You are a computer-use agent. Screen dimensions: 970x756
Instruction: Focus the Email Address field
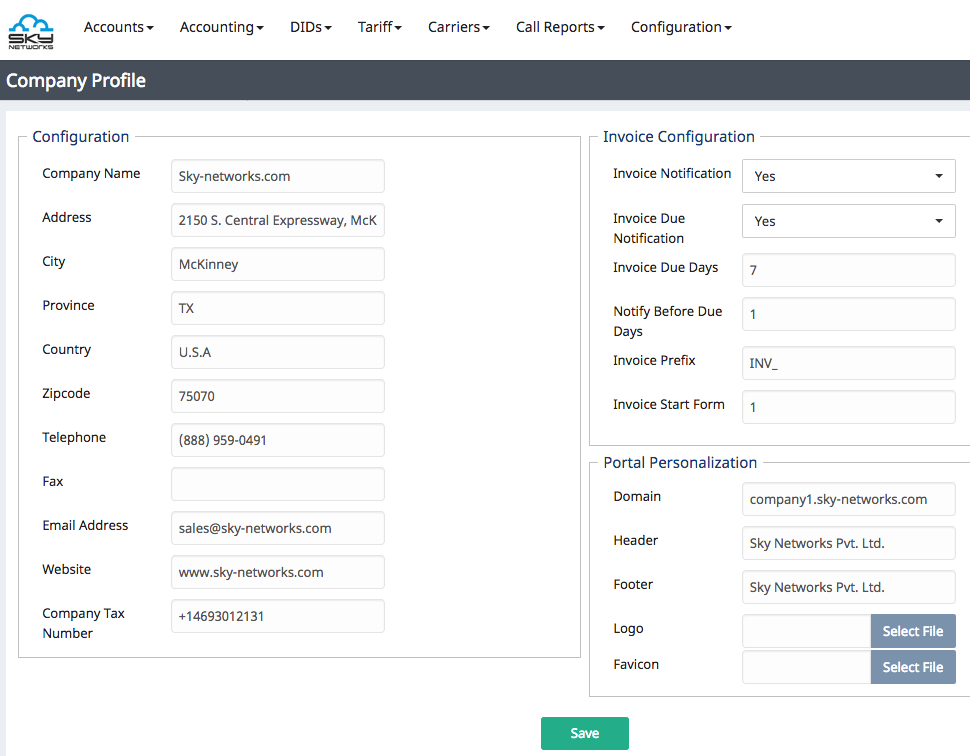278,528
